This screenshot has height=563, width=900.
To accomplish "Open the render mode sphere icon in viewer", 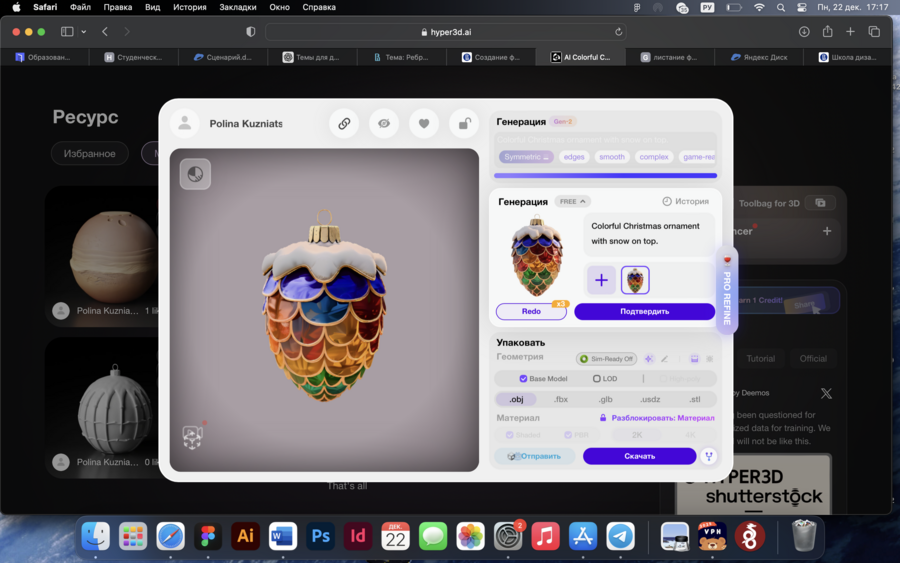I will pyautogui.click(x=195, y=174).
